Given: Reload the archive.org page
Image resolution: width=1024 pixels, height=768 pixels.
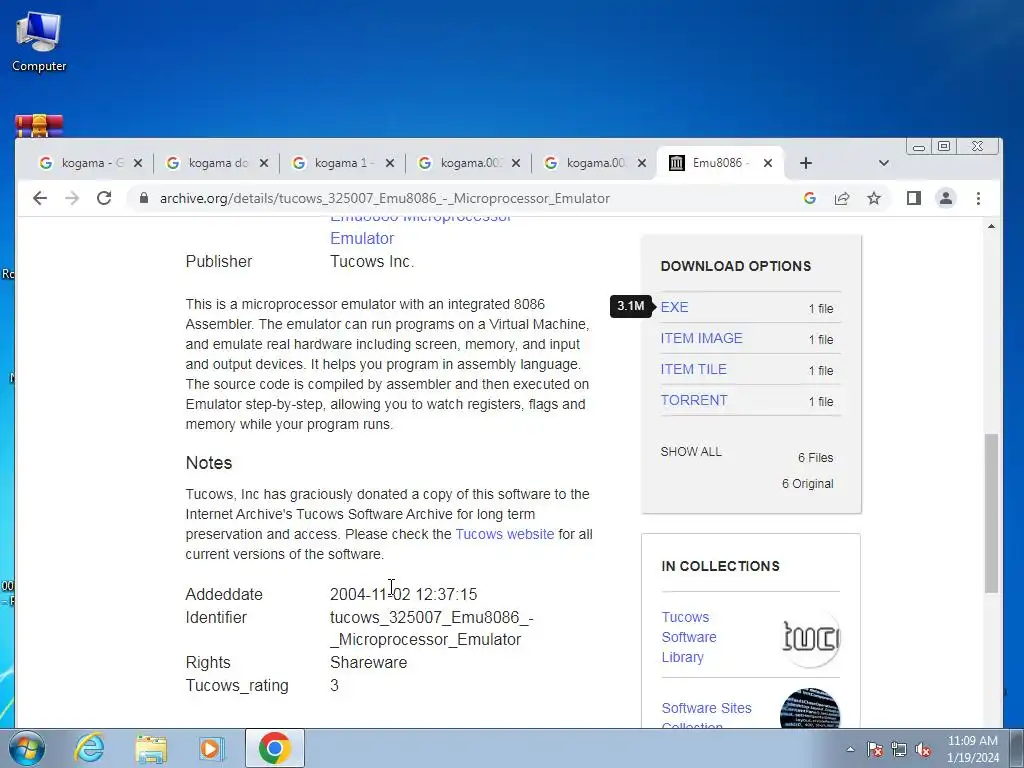Looking at the screenshot, I should [x=104, y=198].
